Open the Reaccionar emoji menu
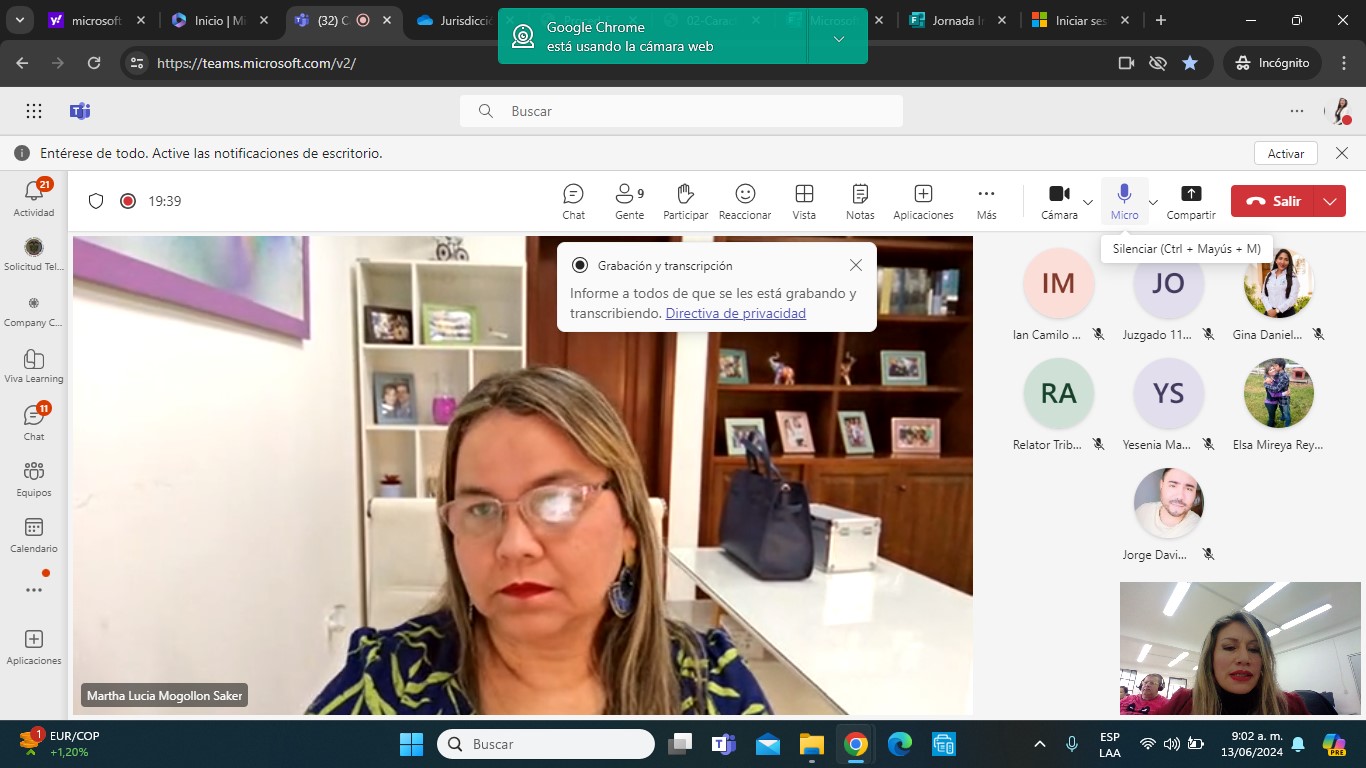 tap(745, 201)
